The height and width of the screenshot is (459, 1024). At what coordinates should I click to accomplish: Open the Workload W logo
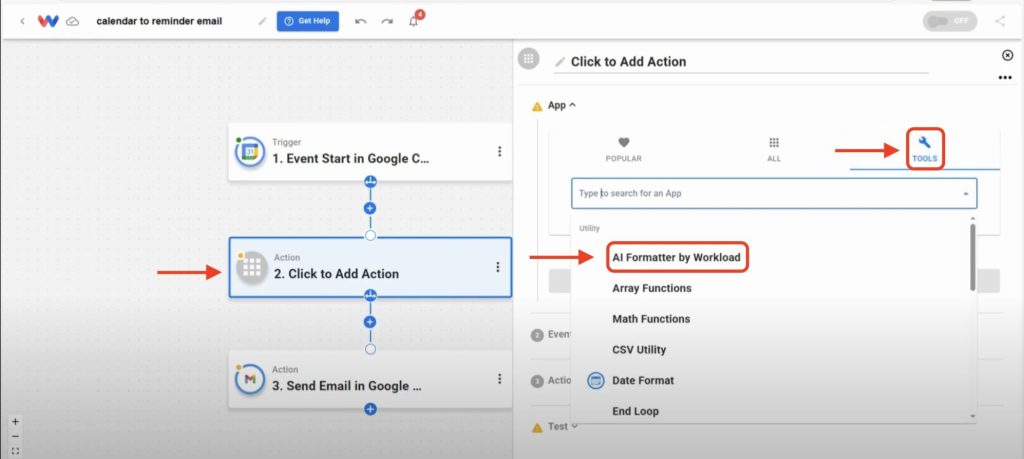[48, 21]
